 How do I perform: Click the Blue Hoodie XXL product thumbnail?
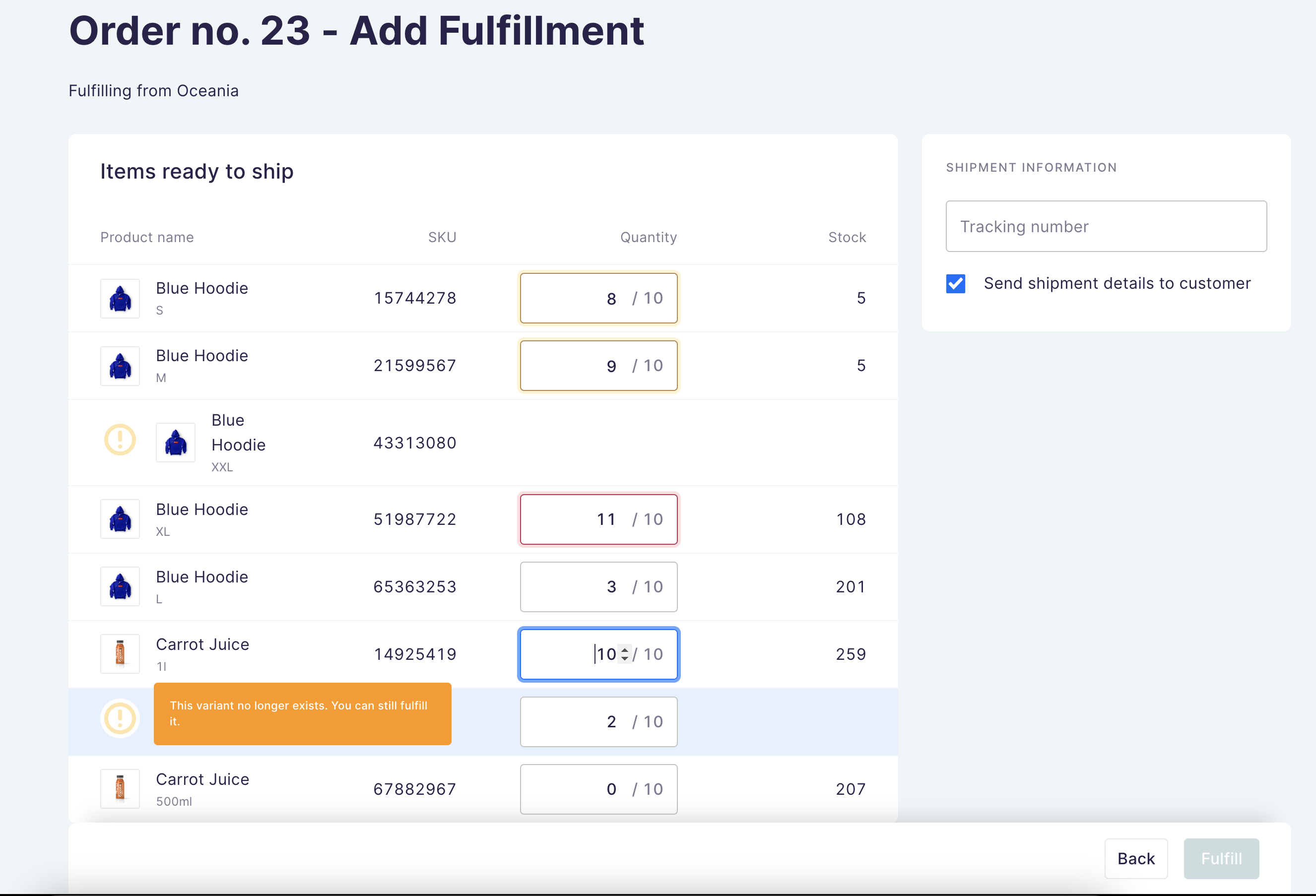coord(176,443)
